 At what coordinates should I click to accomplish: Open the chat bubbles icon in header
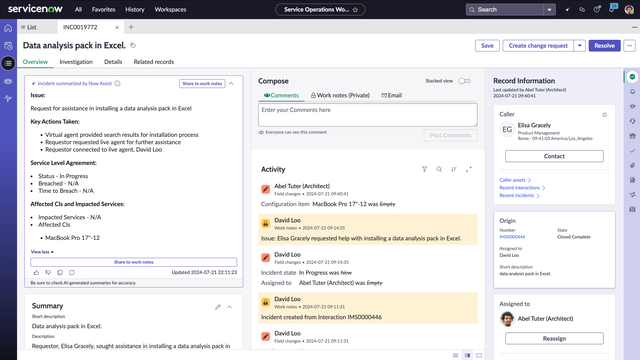(x=582, y=9)
